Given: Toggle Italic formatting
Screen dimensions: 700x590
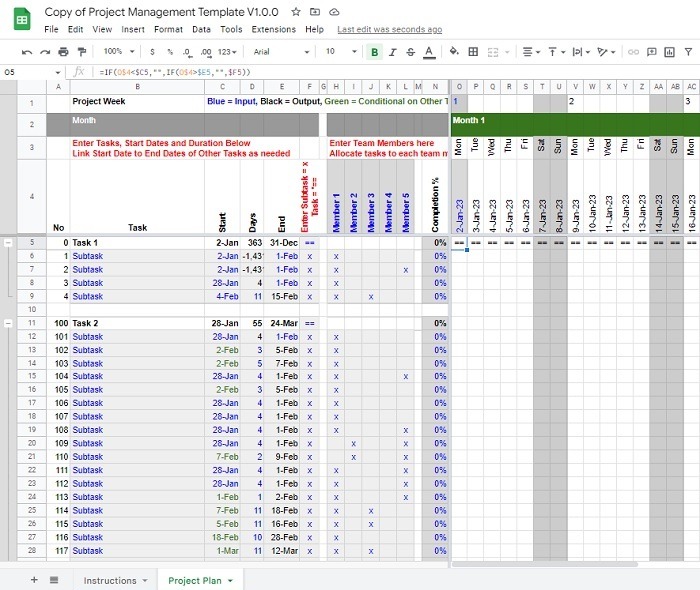Looking at the screenshot, I should tap(392, 52).
